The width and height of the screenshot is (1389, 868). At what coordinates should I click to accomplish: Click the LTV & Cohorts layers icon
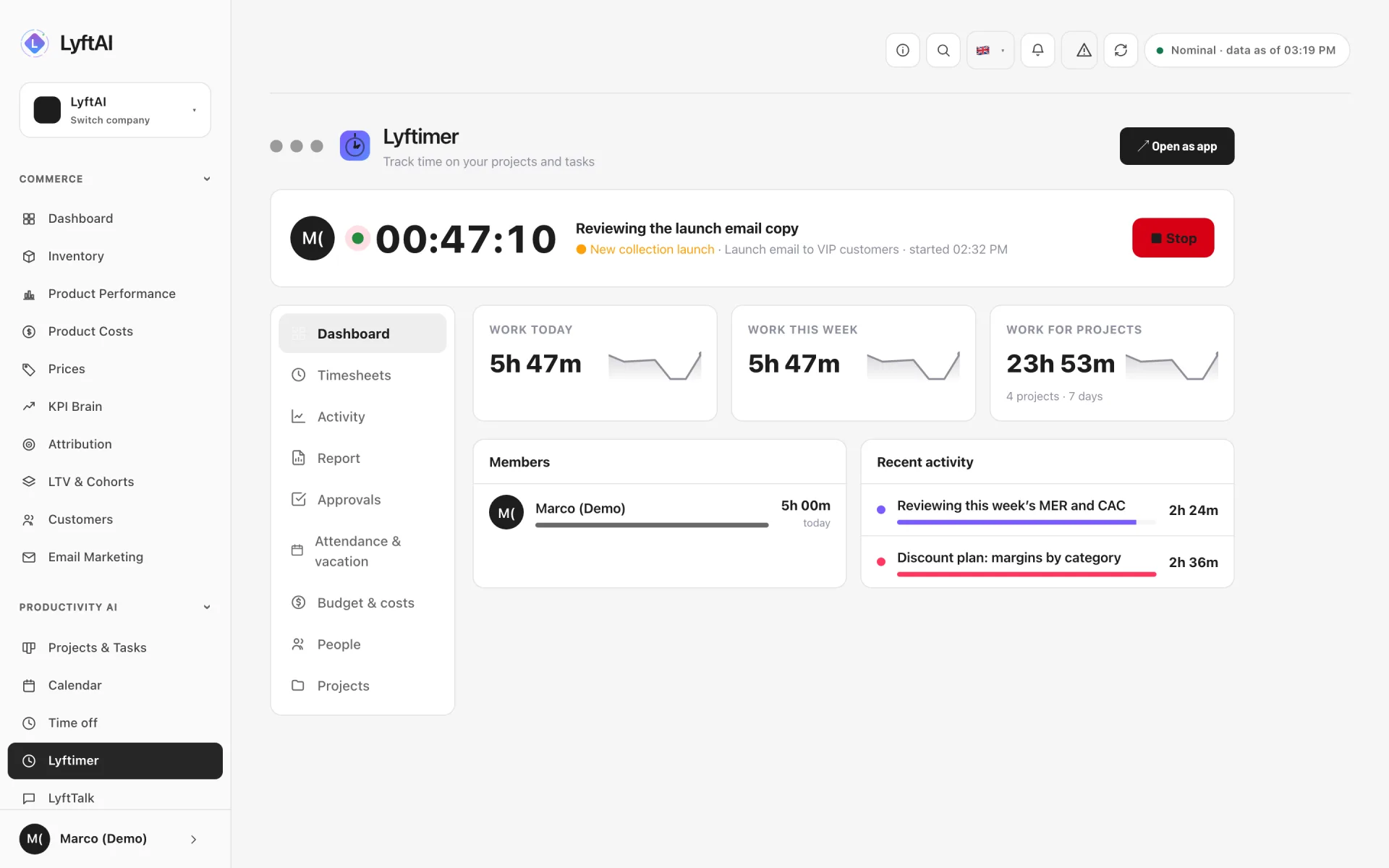[x=29, y=482]
